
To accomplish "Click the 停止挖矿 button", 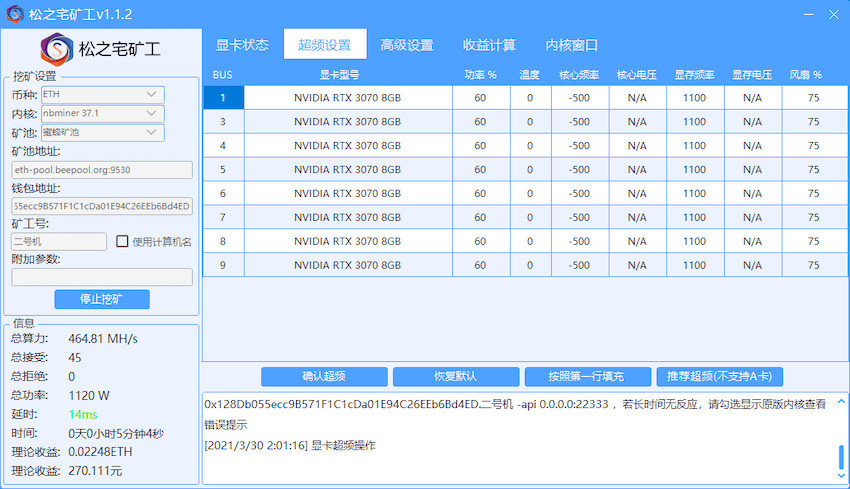I will click(102, 299).
